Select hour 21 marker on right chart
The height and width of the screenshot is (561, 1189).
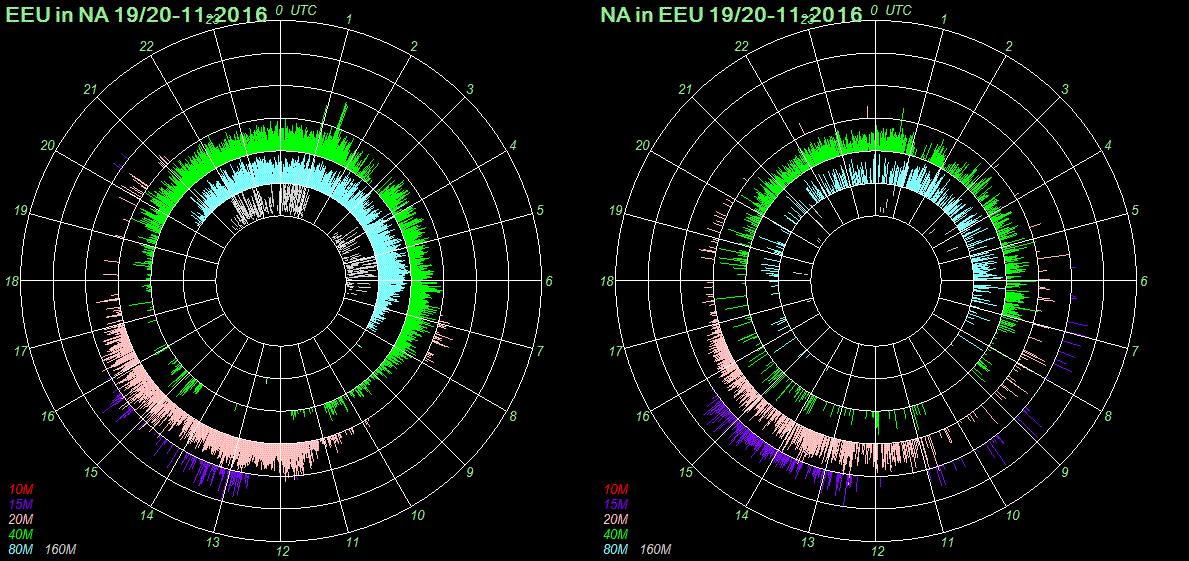click(x=685, y=90)
